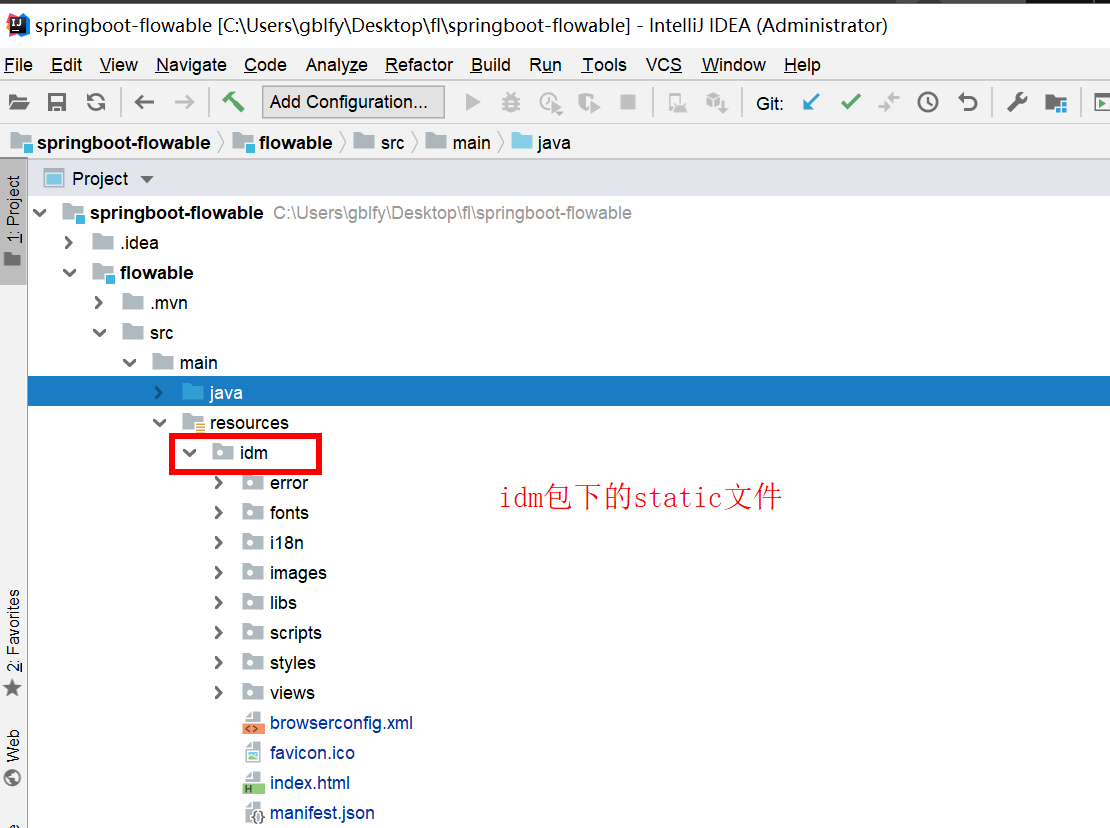Expand the .idea folder arrow

click(x=69, y=243)
